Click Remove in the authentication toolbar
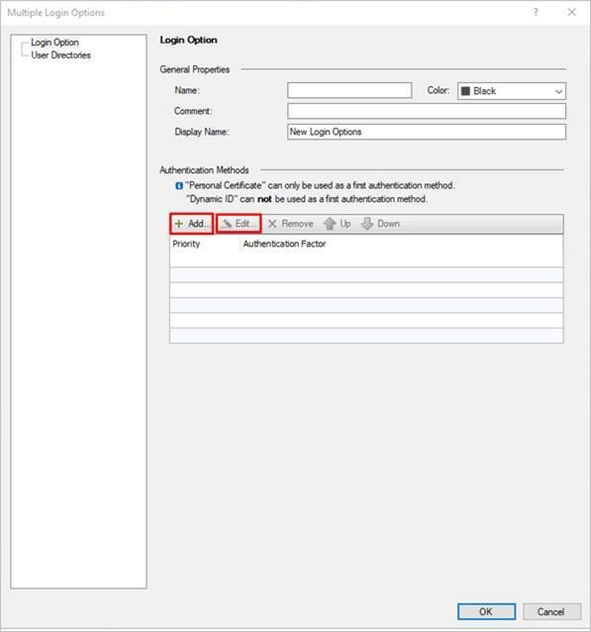Screen dimensions: 591x632 point(291,224)
